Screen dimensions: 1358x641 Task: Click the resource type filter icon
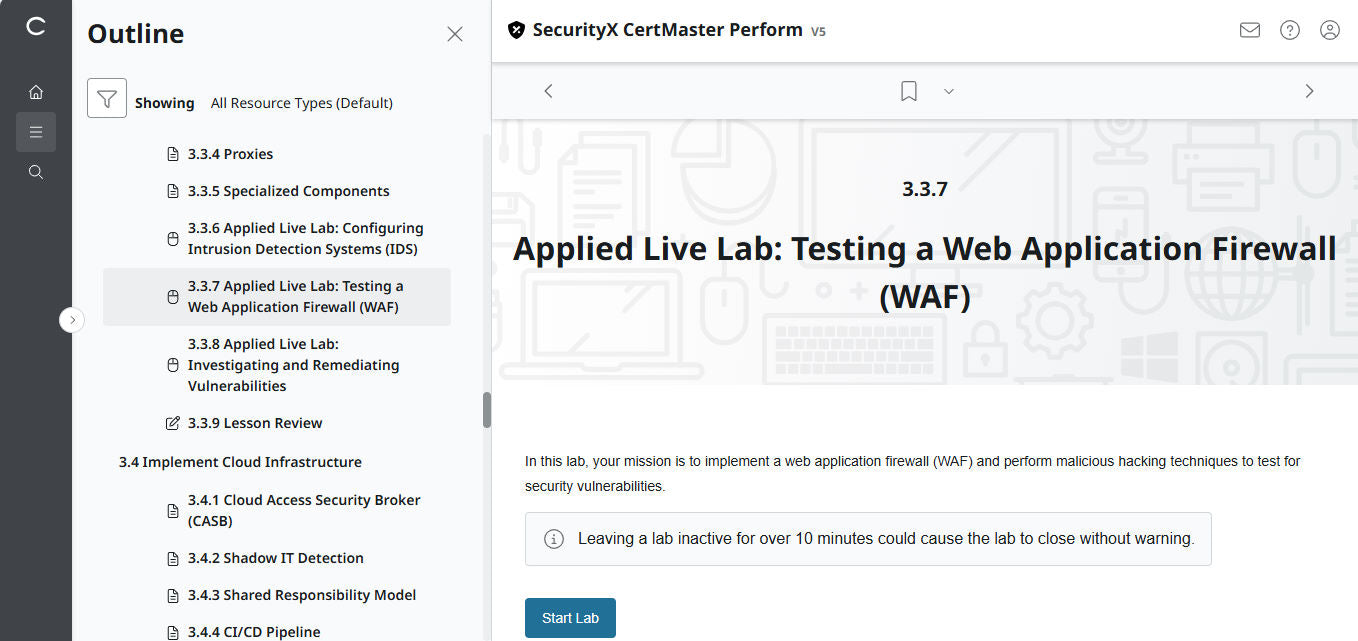(x=107, y=98)
